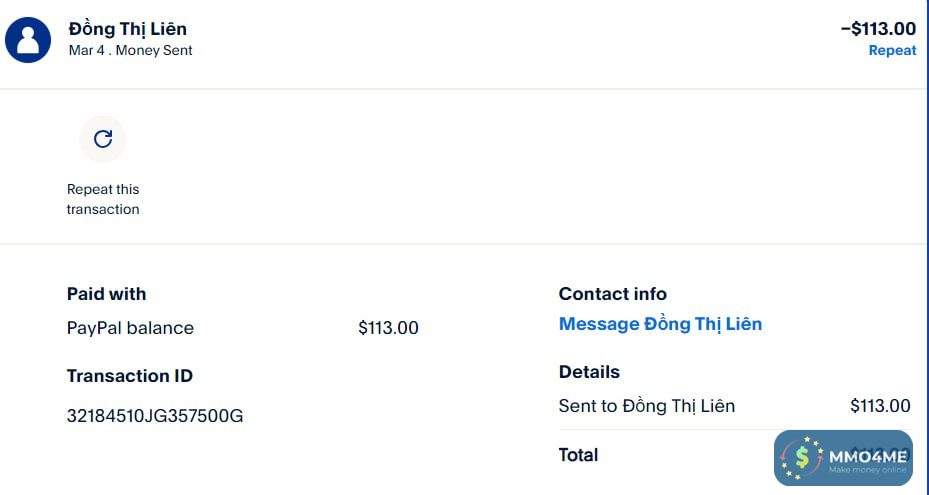Click the Sent to Đồng Thị Liên line
This screenshot has height=495, width=929.
(647, 406)
